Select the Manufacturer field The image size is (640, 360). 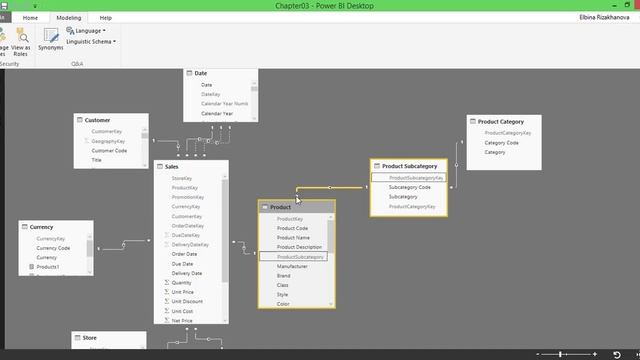click(x=293, y=266)
